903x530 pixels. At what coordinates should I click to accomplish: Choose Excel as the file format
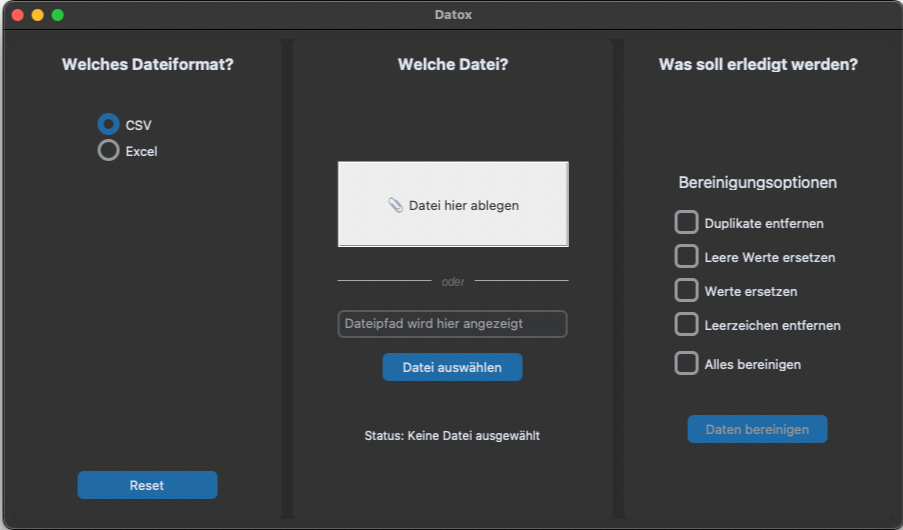point(108,151)
